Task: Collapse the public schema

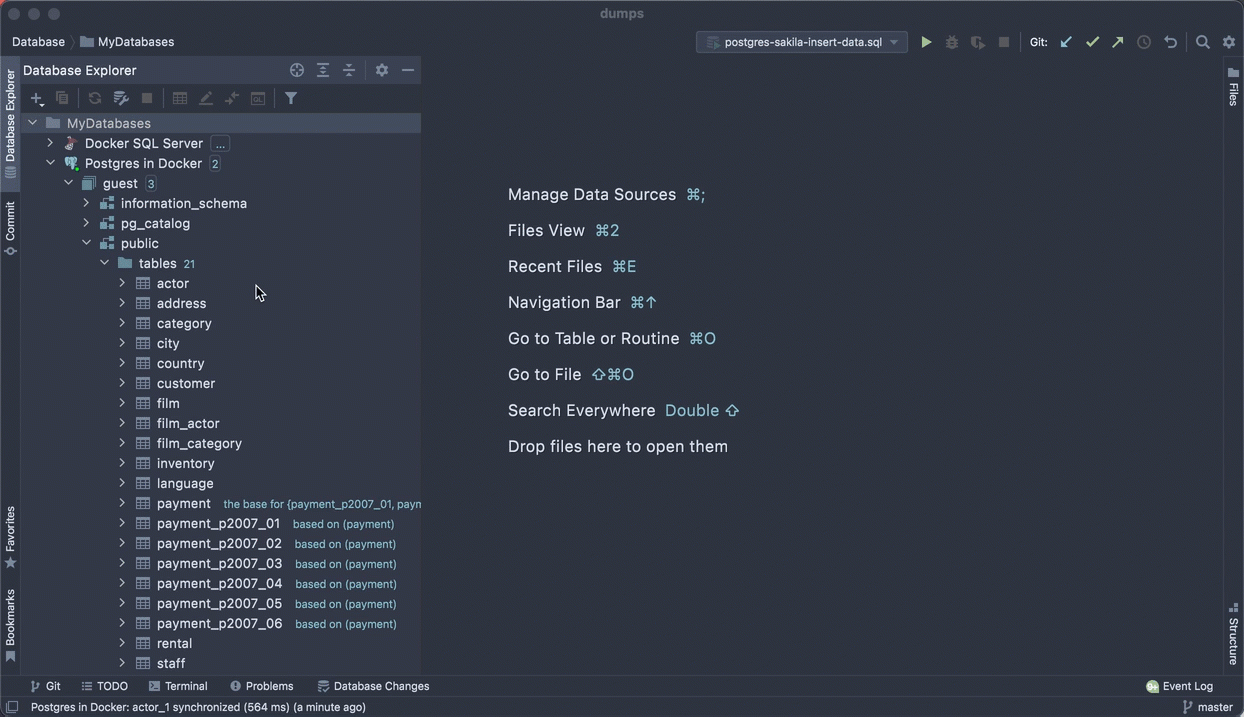Action: (86, 243)
